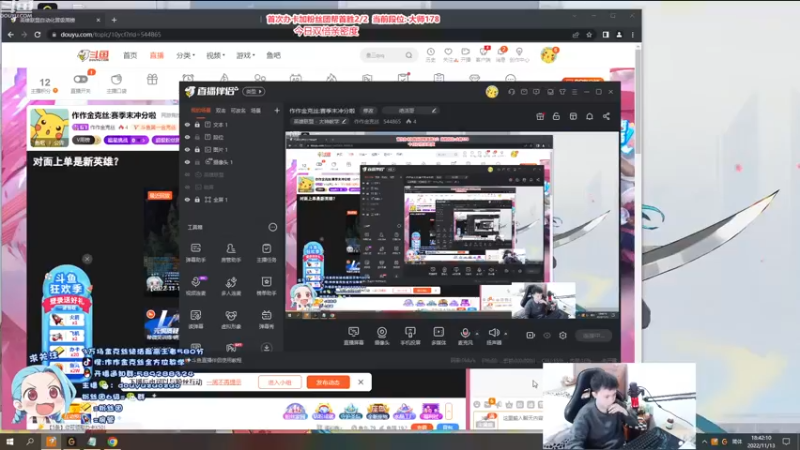This screenshot has width=800, height=450.
Task: Toggle the lock on 文本 1 source
Action: (197, 124)
